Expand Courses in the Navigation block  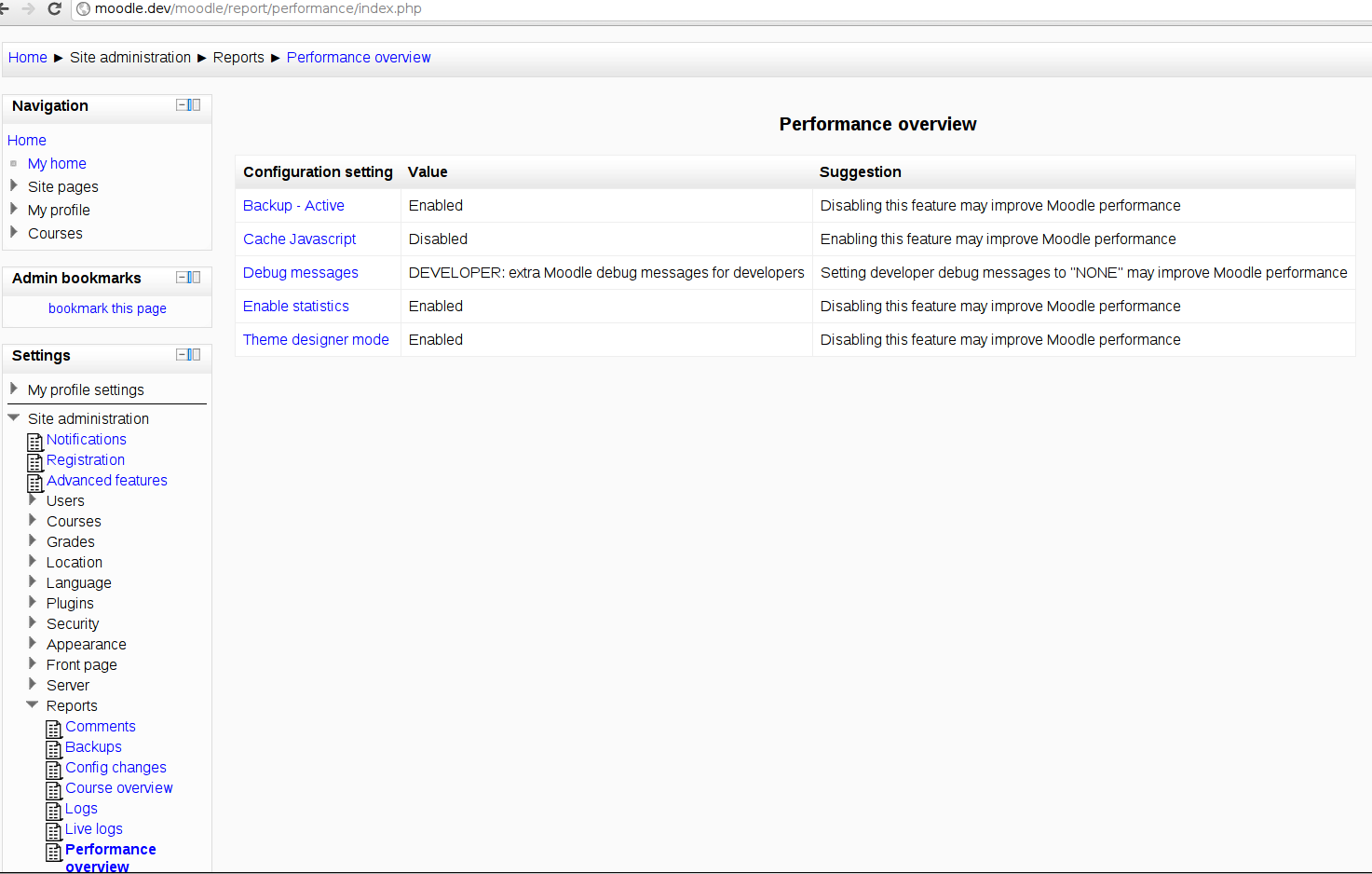[x=13, y=232]
